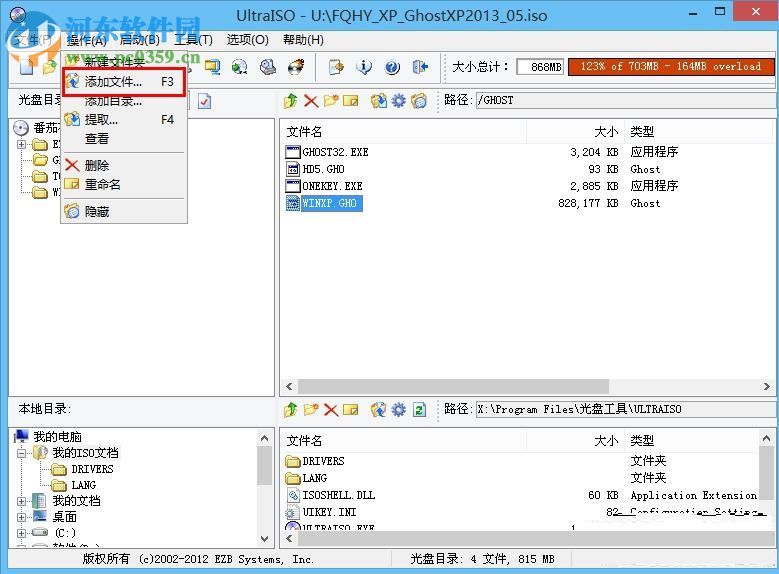The width and height of the screenshot is (779, 574).
Task: Click the local path field X:\Program Files
Action: 625,410
